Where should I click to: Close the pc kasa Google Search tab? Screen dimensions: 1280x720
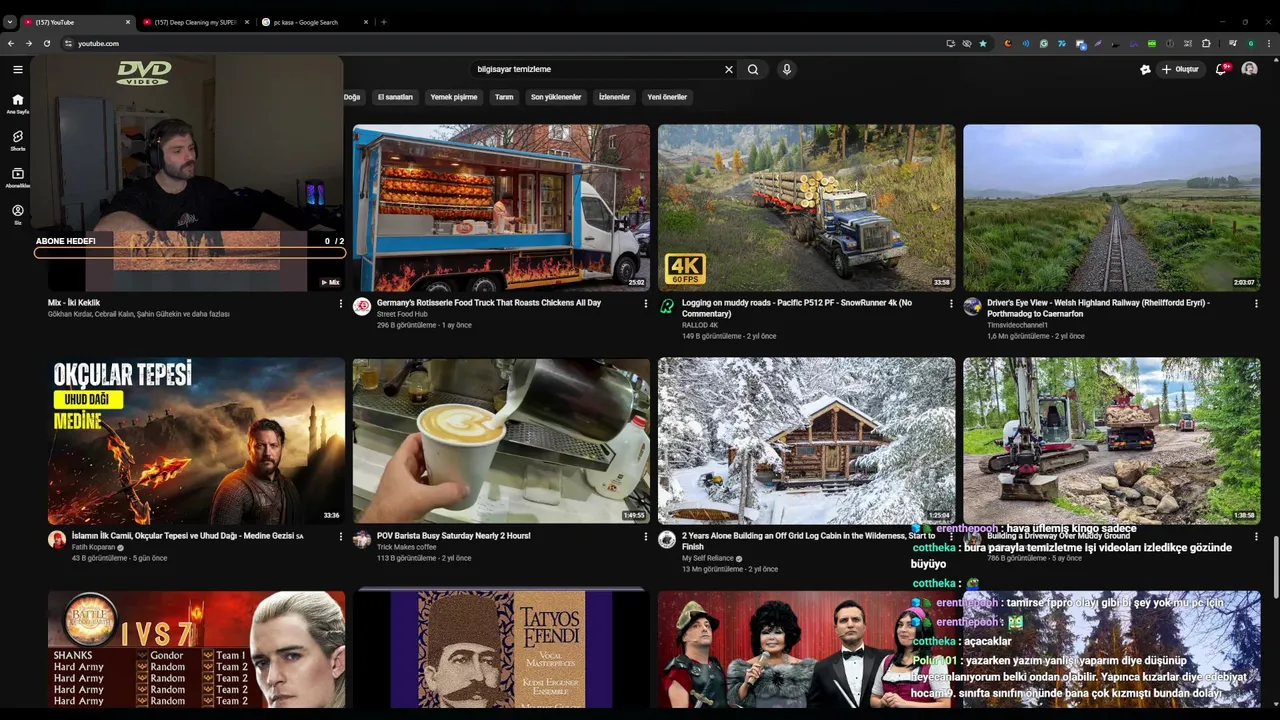coord(365,22)
